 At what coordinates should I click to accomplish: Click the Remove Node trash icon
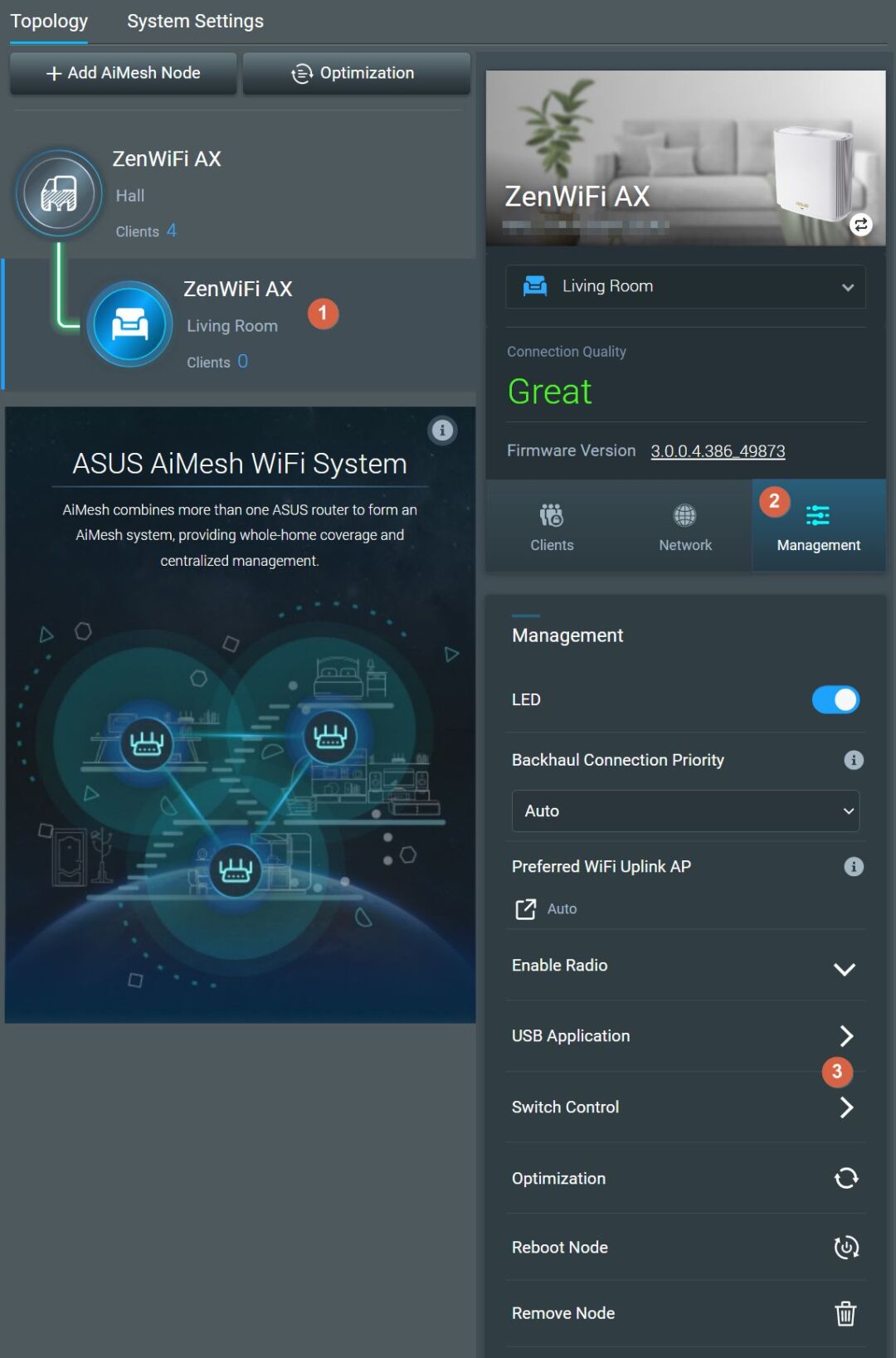pyautogui.click(x=845, y=1313)
